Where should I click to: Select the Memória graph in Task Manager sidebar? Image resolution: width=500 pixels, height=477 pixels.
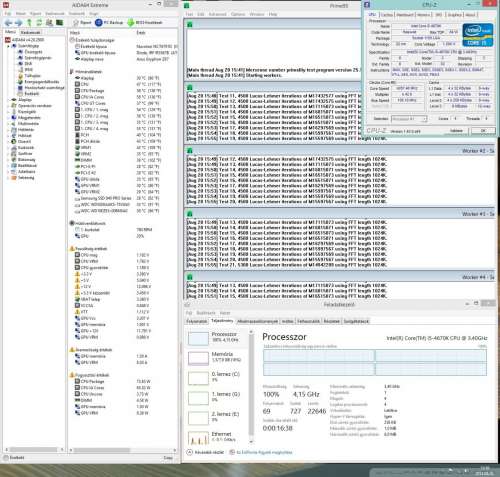pyautogui.click(x=198, y=358)
